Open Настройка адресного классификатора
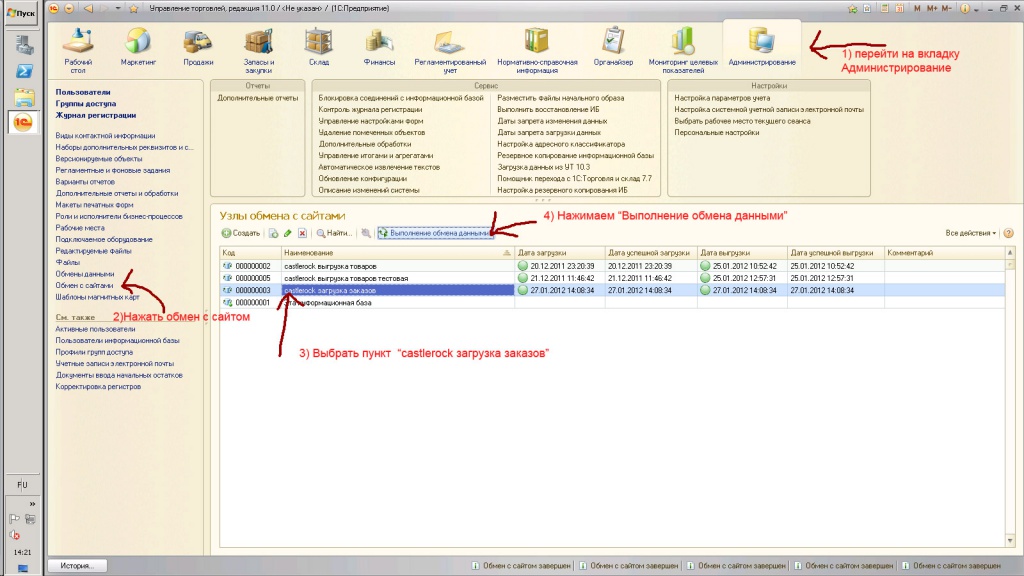Viewport: 1024px width, 576px height. click(561, 144)
